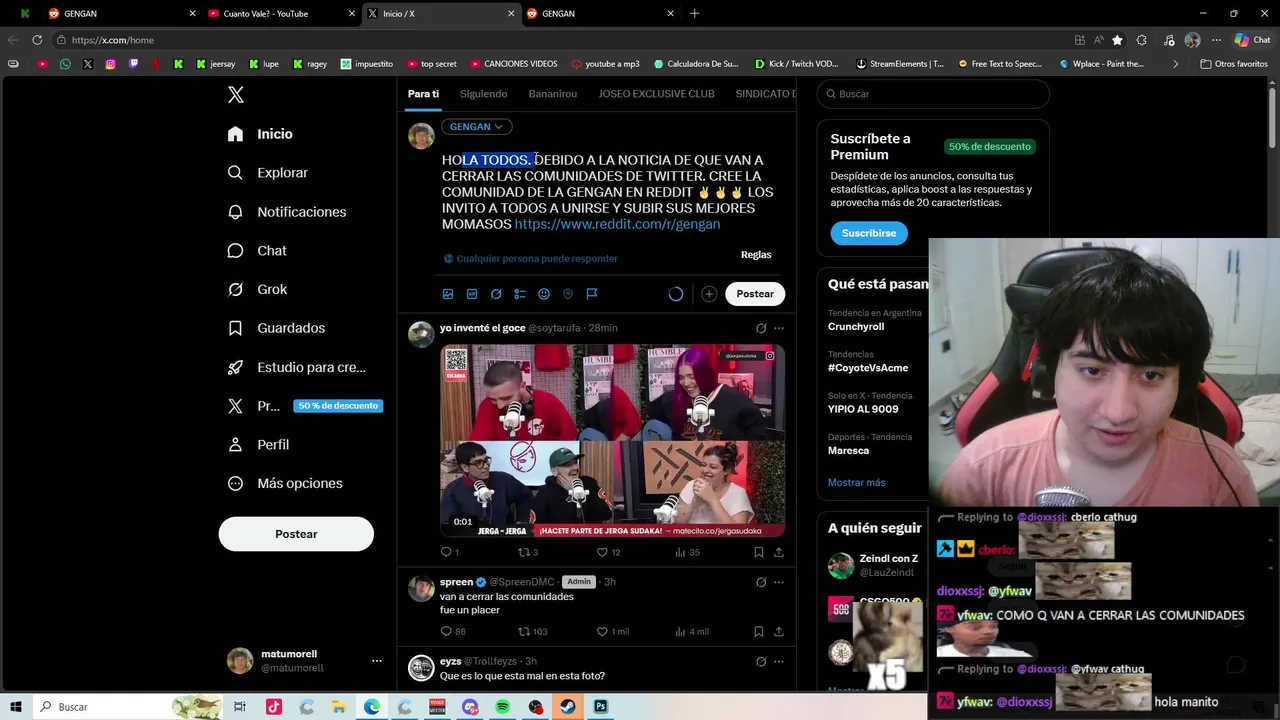Open Premium with 50% discount badge

(x=305, y=406)
